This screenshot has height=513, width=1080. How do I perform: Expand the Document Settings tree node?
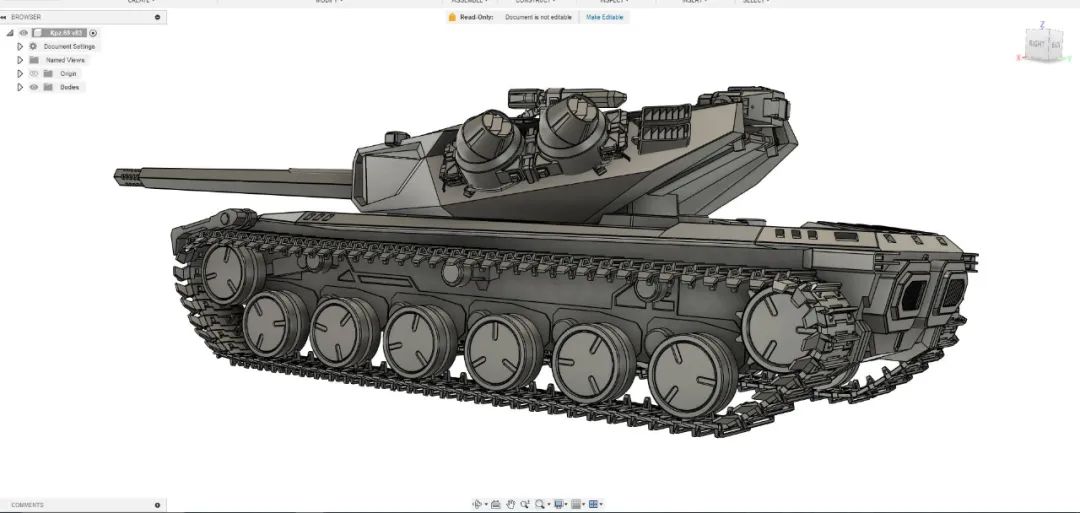(x=20, y=47)
